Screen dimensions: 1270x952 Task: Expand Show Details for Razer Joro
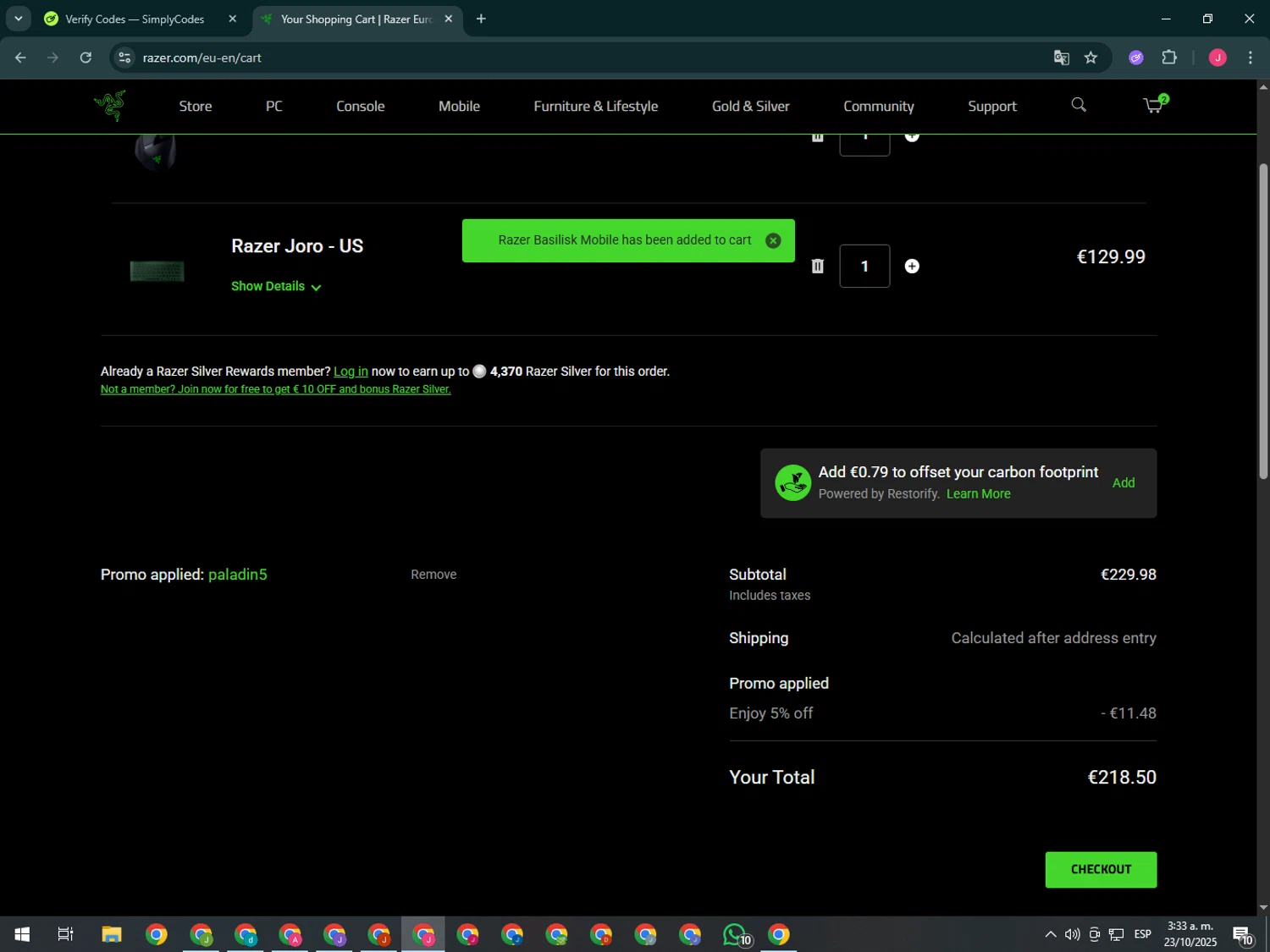(x=276, y=286)
